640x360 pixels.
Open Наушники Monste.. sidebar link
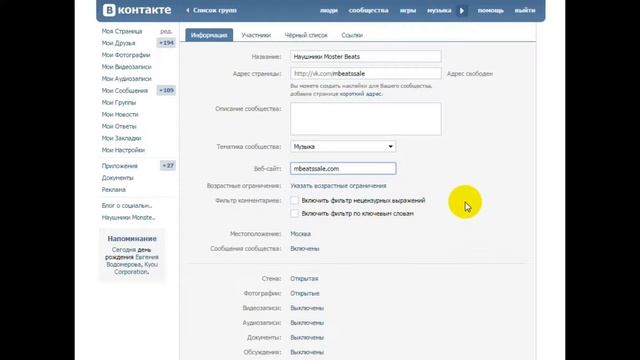pos(128,217)
